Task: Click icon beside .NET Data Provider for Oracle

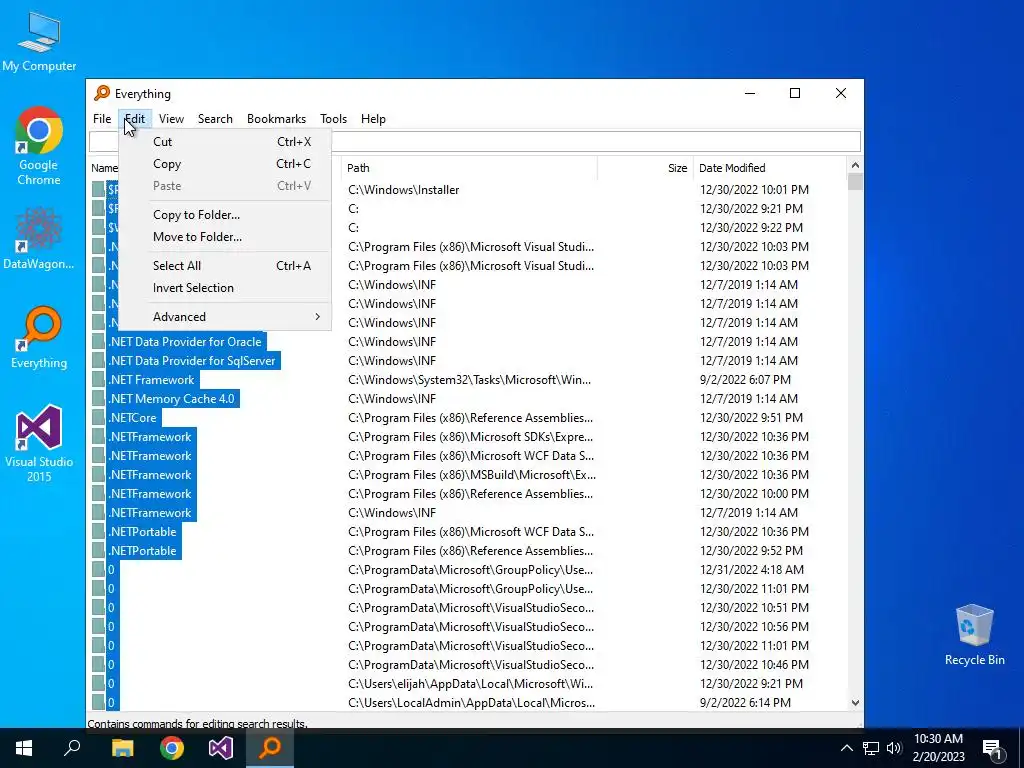Action: 98,342
